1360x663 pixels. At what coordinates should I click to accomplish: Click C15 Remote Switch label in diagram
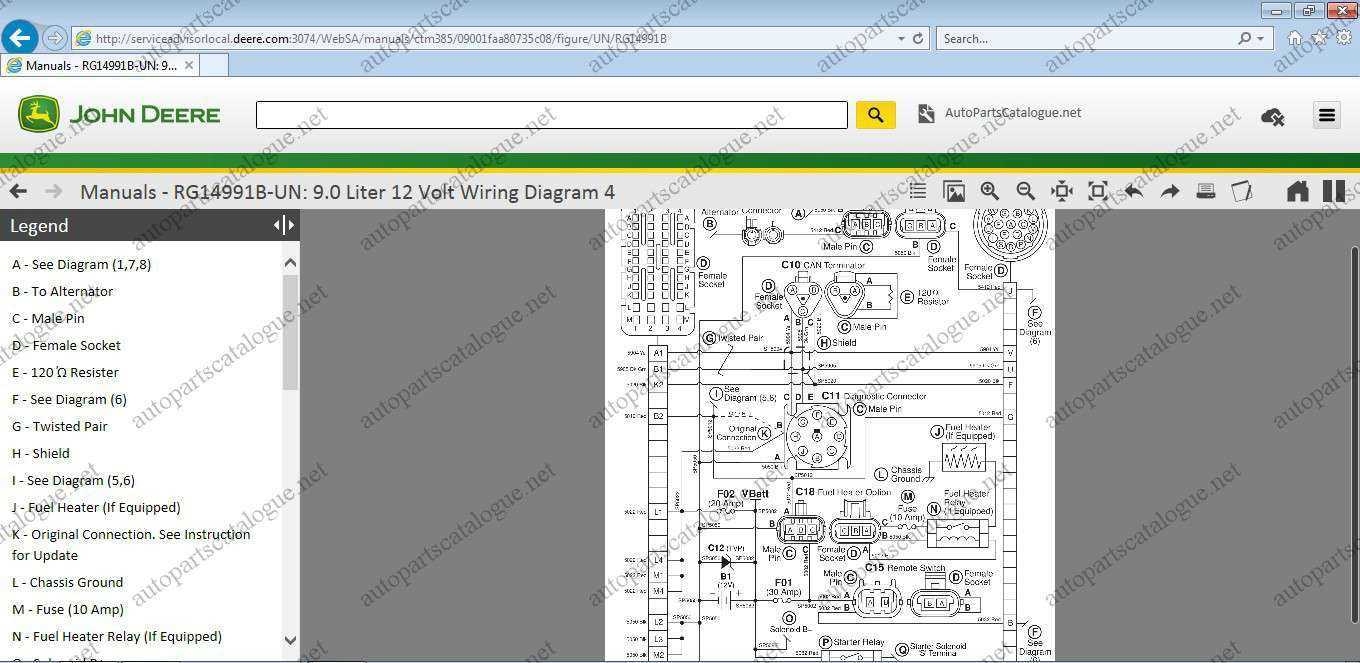[x=905, y=568]
